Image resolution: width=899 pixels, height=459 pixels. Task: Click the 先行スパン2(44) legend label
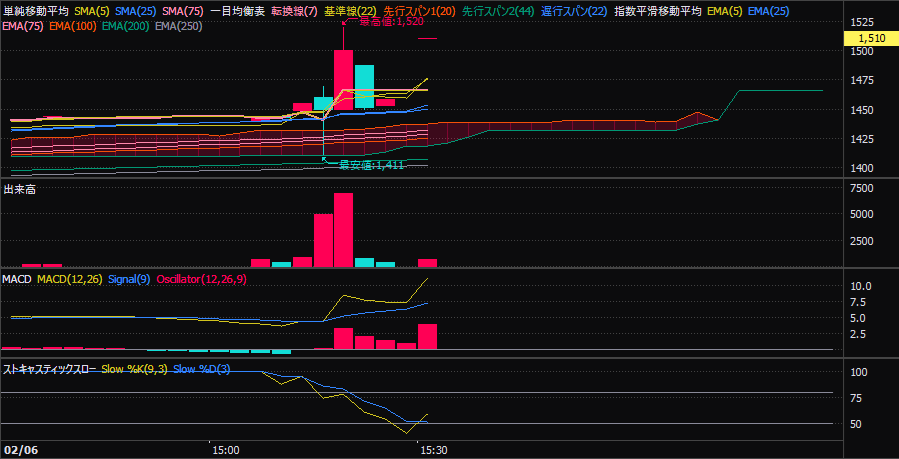(498, 10)
